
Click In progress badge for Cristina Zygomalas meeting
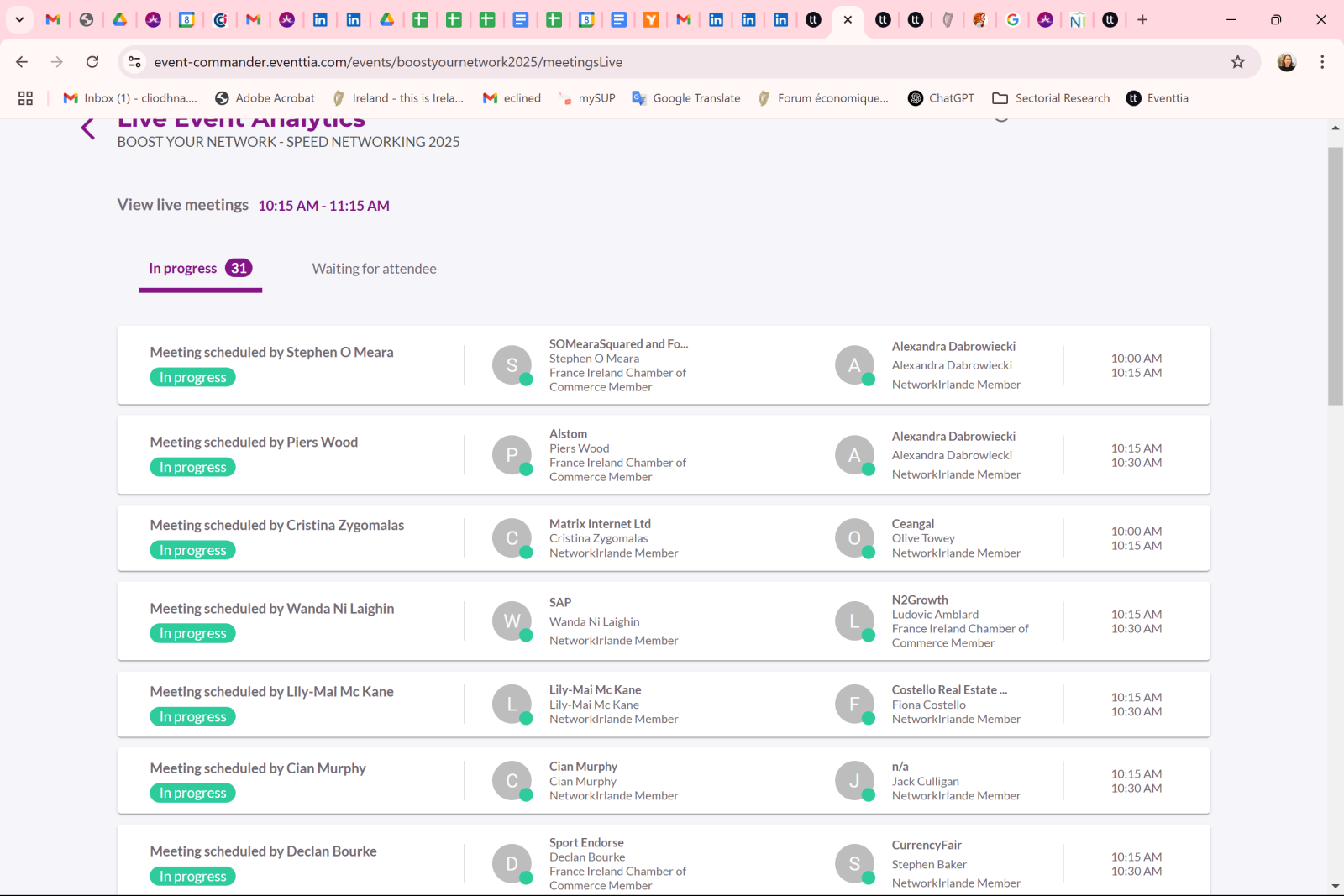(192, 551)
